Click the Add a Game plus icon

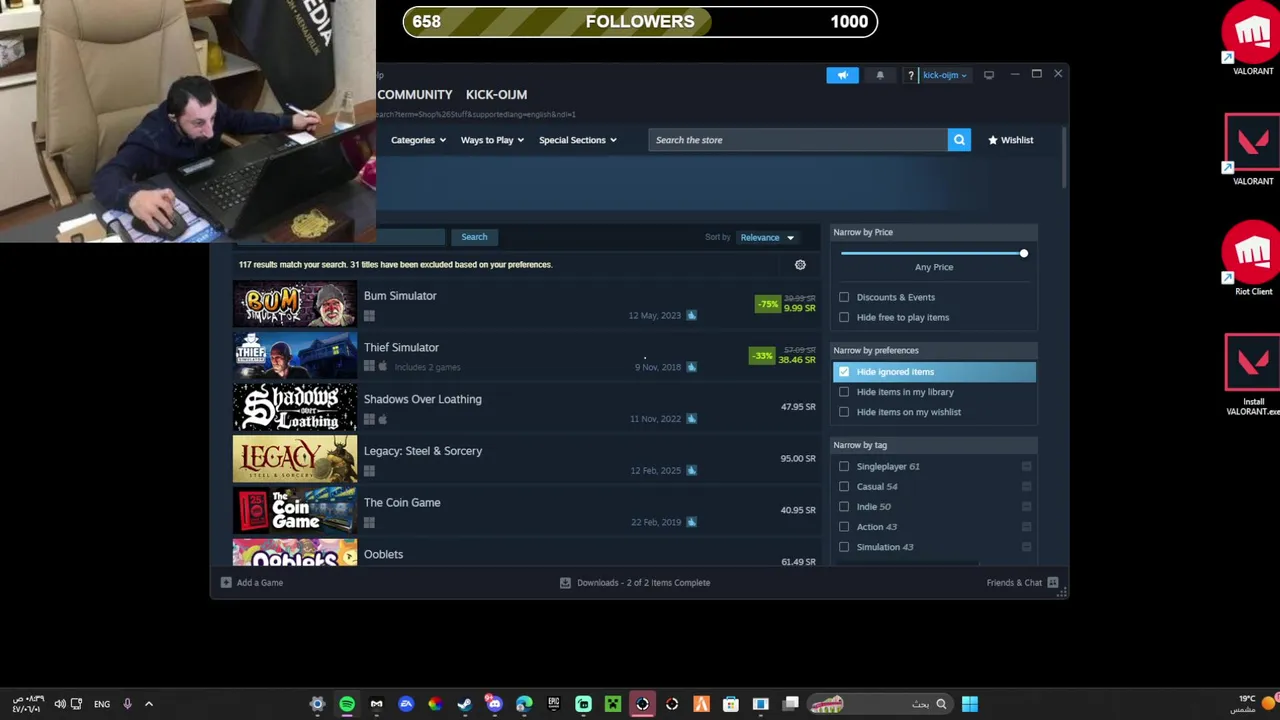[x=226, y=582]
